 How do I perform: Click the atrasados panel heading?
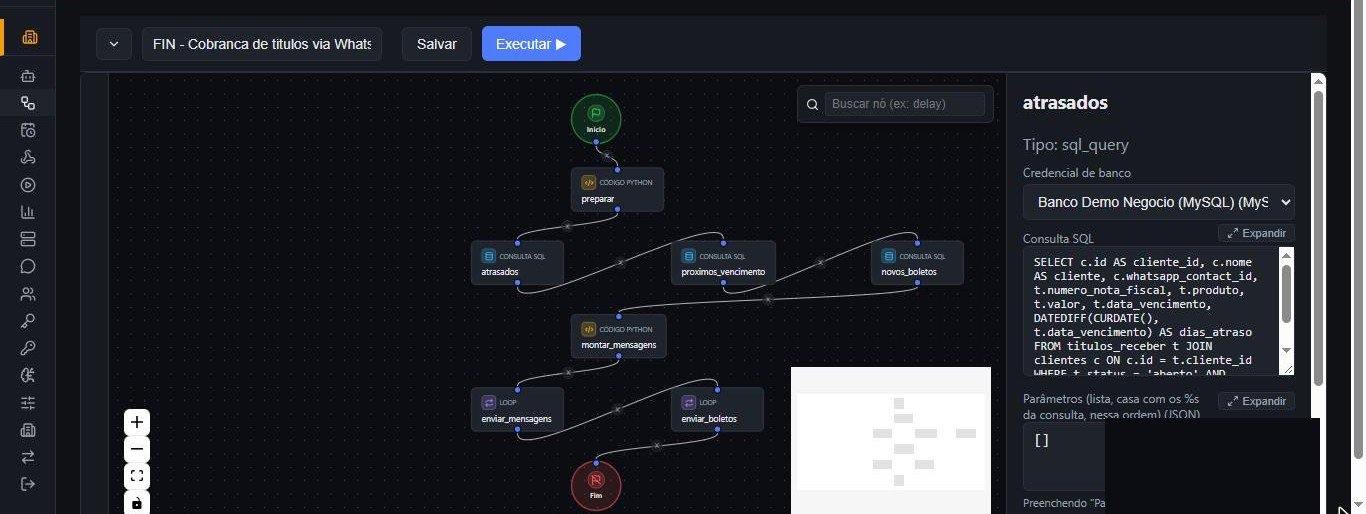[1065, 102]
